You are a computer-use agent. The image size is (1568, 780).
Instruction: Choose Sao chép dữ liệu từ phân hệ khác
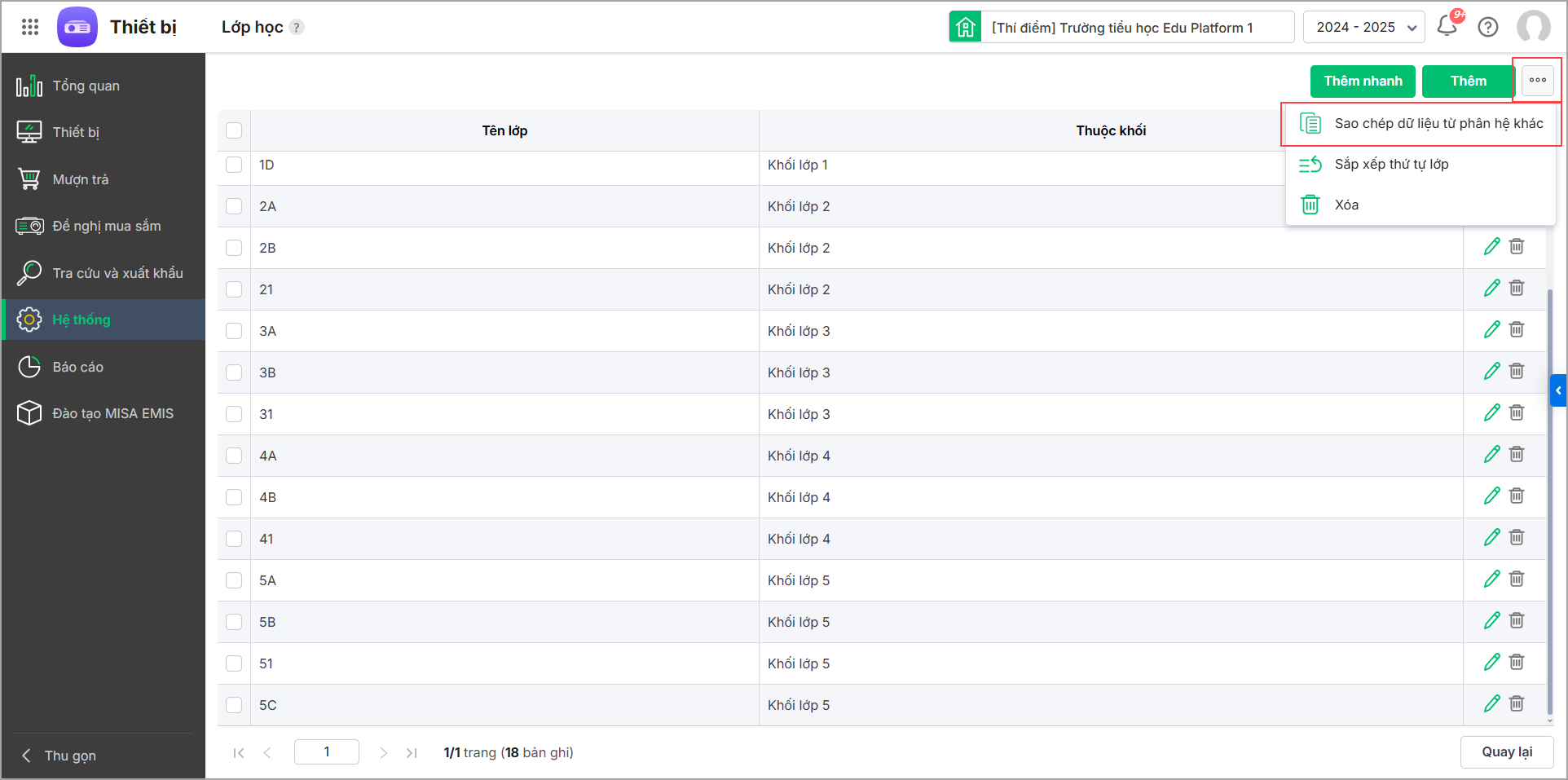[x=1420, y=124]
